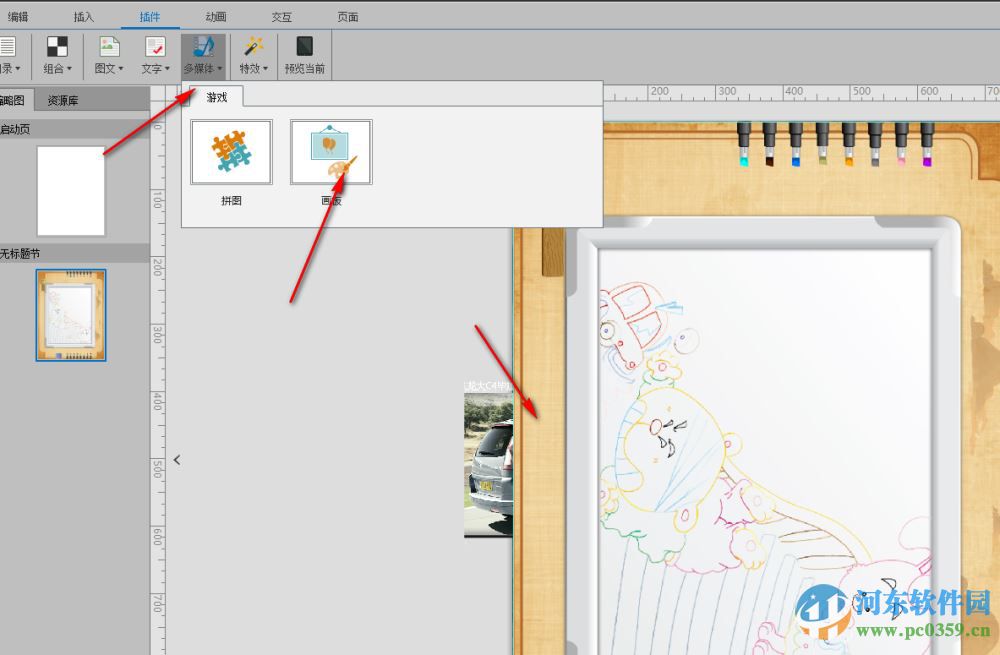Click the 拼图 label
The image size is (1000, 655).
pos(232,201)
